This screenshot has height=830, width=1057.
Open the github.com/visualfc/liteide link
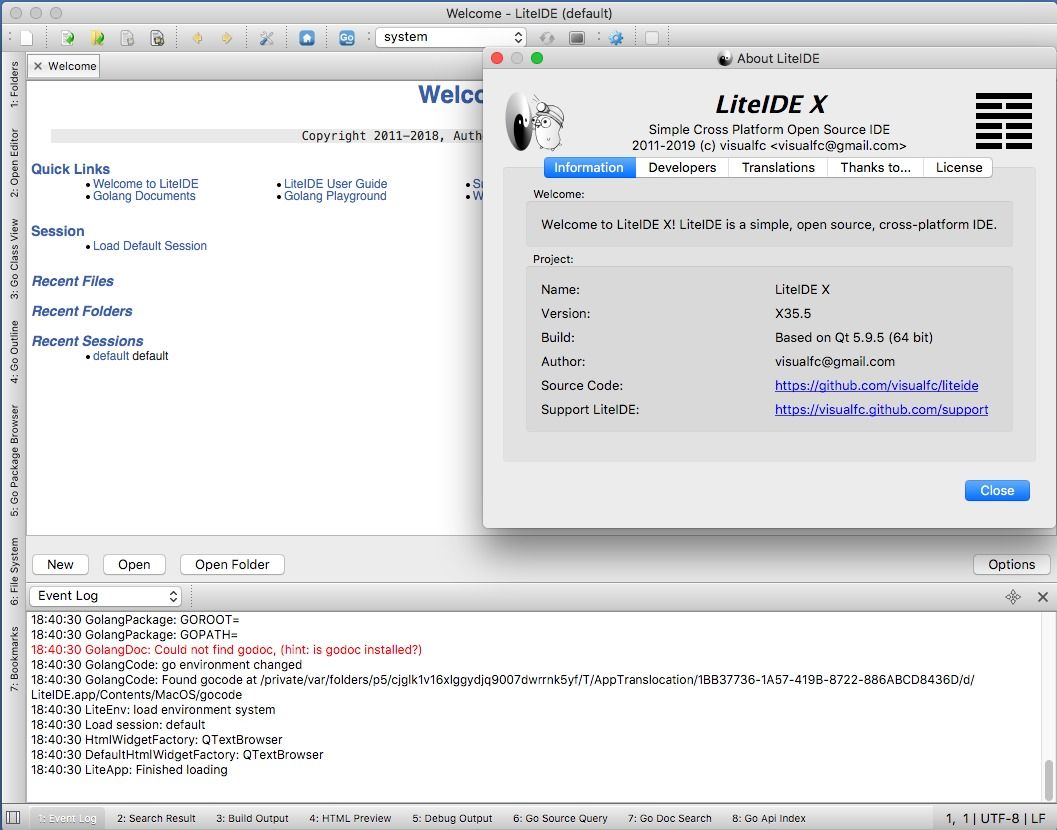point(876,386)
